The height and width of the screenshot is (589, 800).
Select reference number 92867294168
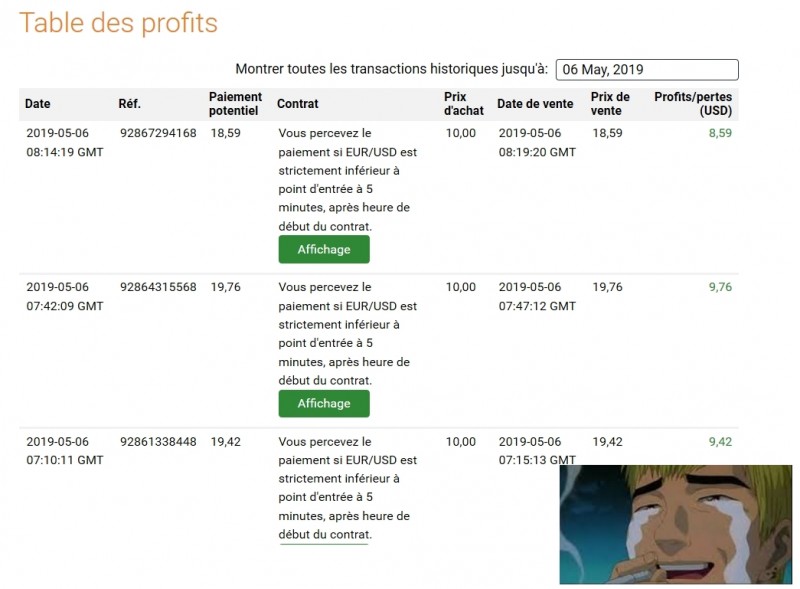point(158,133)
